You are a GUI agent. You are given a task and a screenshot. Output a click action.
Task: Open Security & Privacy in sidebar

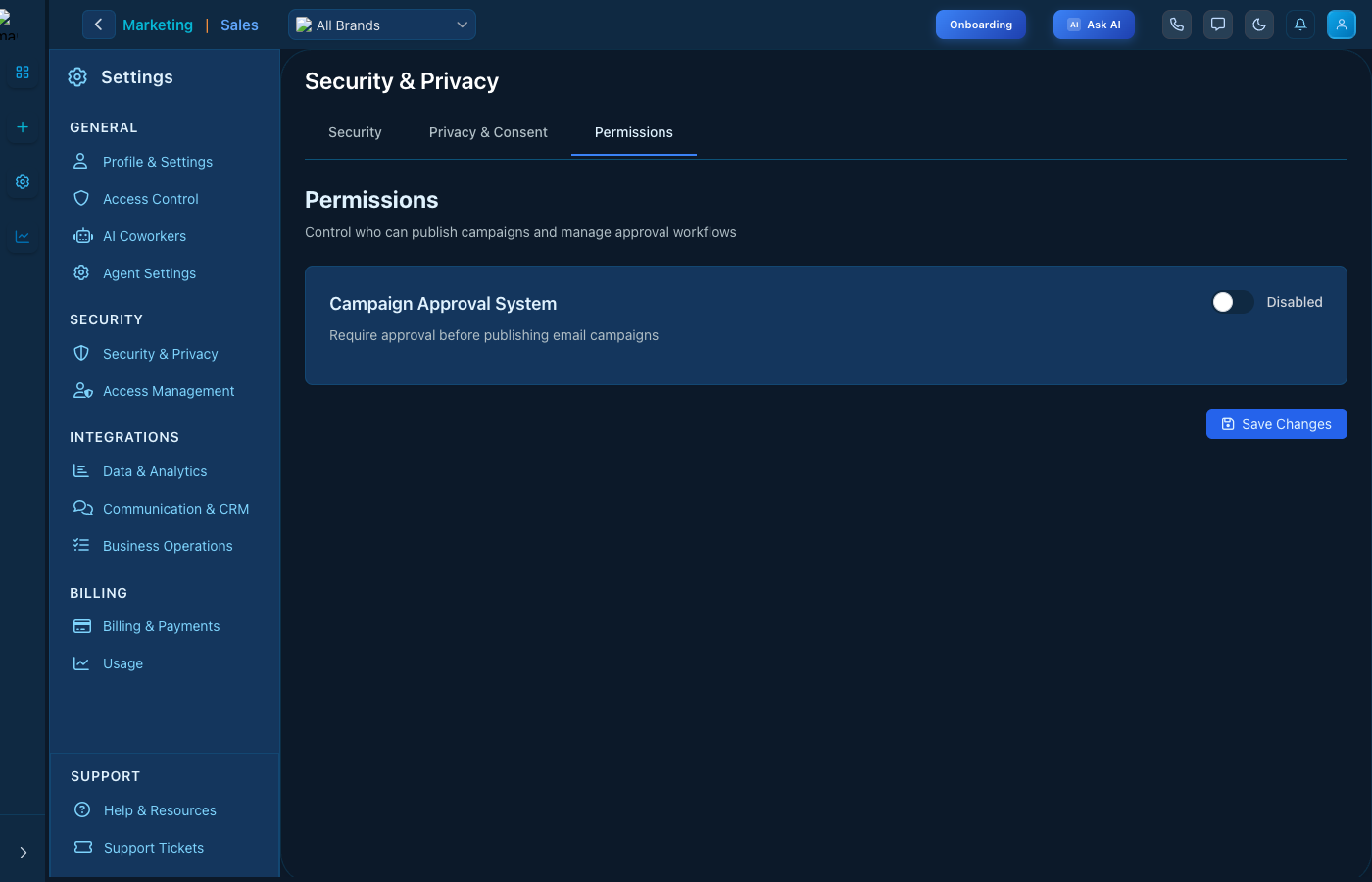click(x=161, y=354)
